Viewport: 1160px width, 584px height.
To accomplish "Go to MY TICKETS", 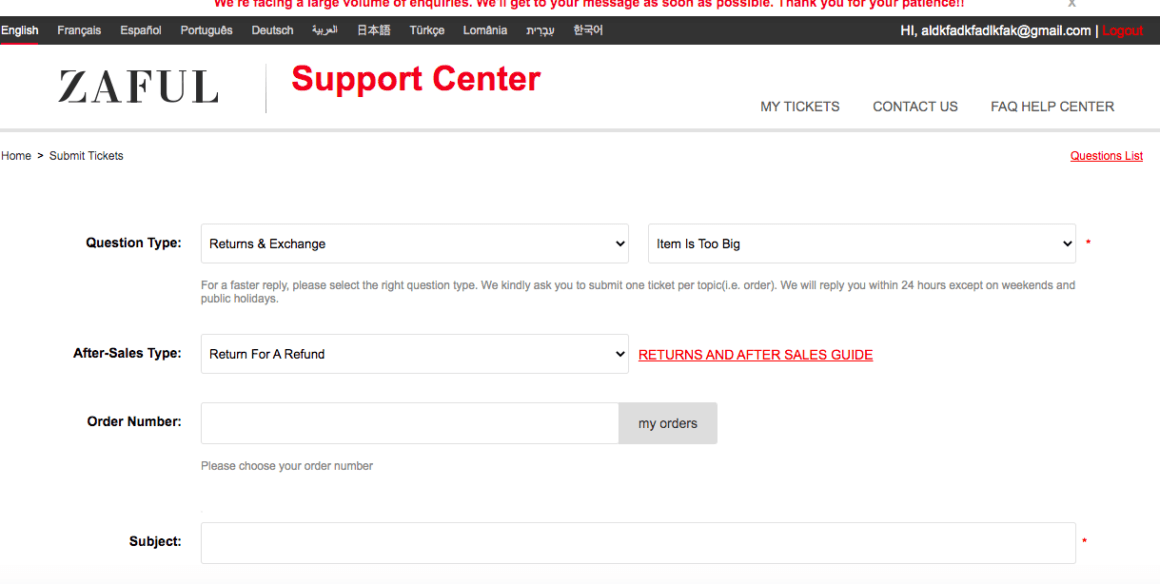I will (800, 107).
